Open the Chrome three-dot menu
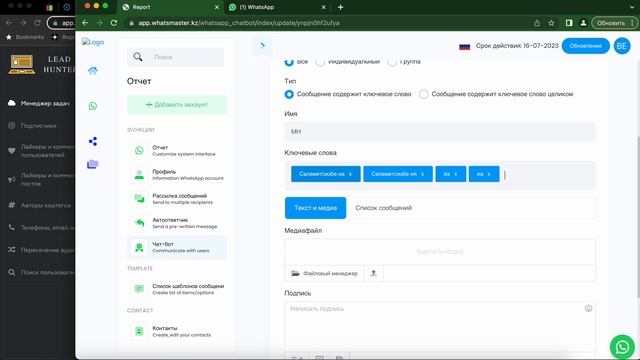The height and width of the screenshot is (360, 640). click(632, 23)
